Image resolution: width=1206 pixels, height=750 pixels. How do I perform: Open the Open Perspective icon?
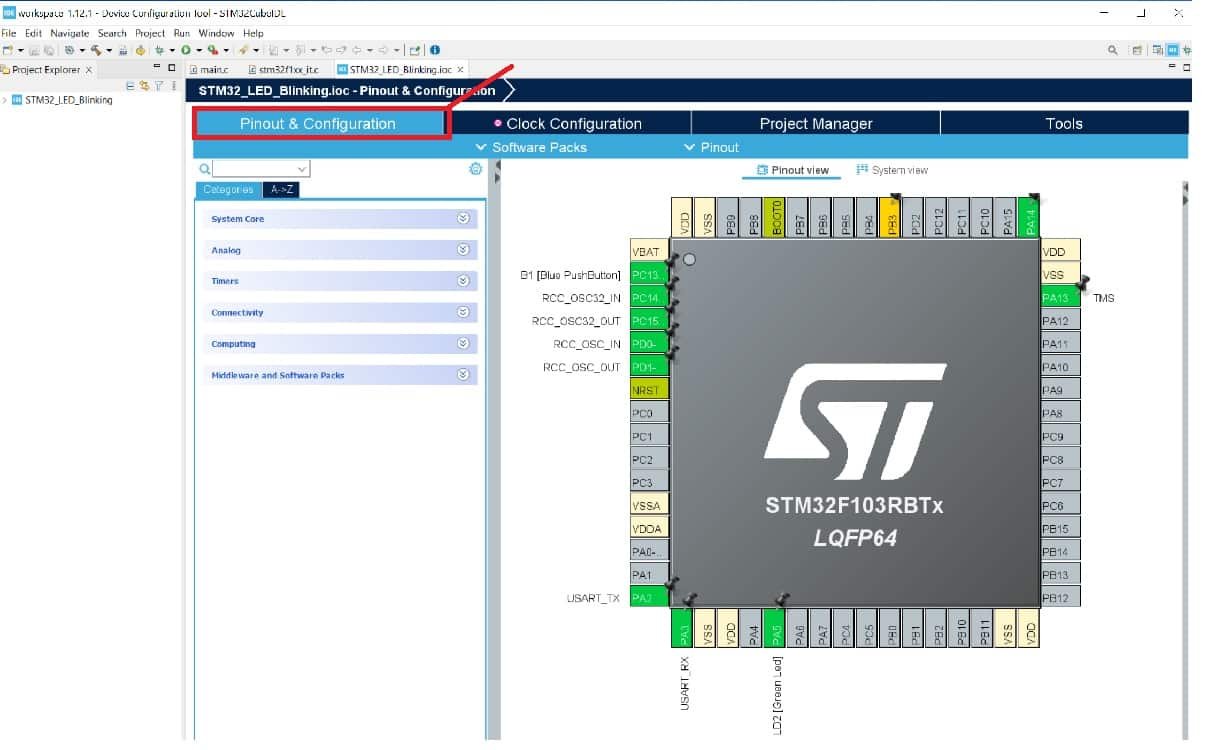(x=1137, y=49)
